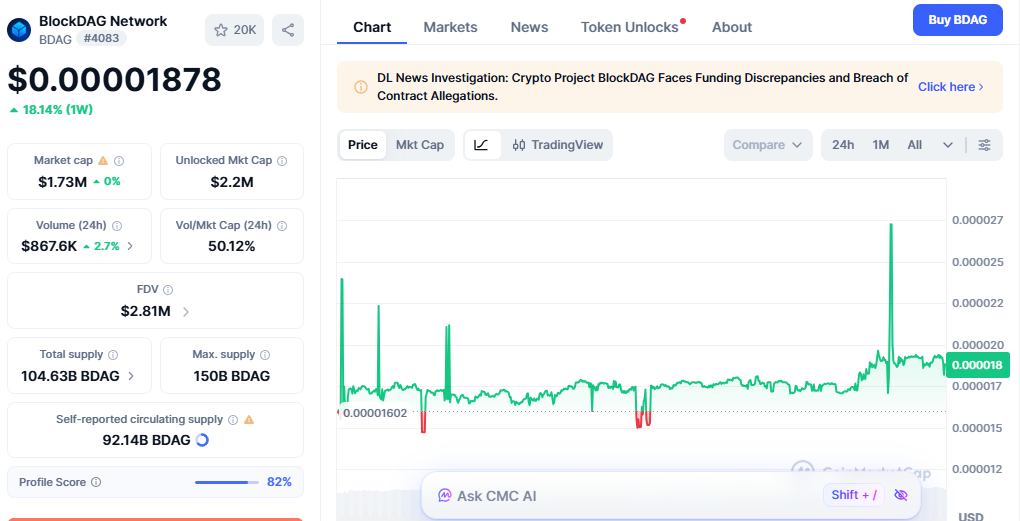Click the DL News Investigation banner headline
This screenshot has height=521, width=1020.
pyautogui.click(x=643, y=87)
